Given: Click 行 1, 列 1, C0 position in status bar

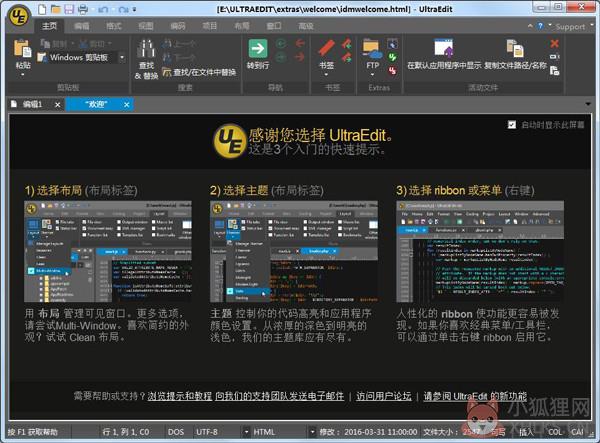Looking at the screenshot, I should point(126,432).
